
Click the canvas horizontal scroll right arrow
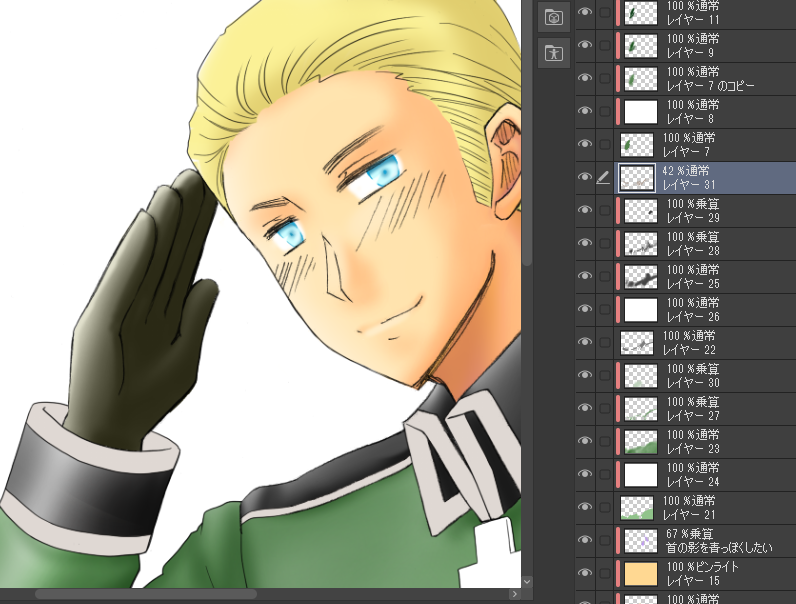[515, 594]
